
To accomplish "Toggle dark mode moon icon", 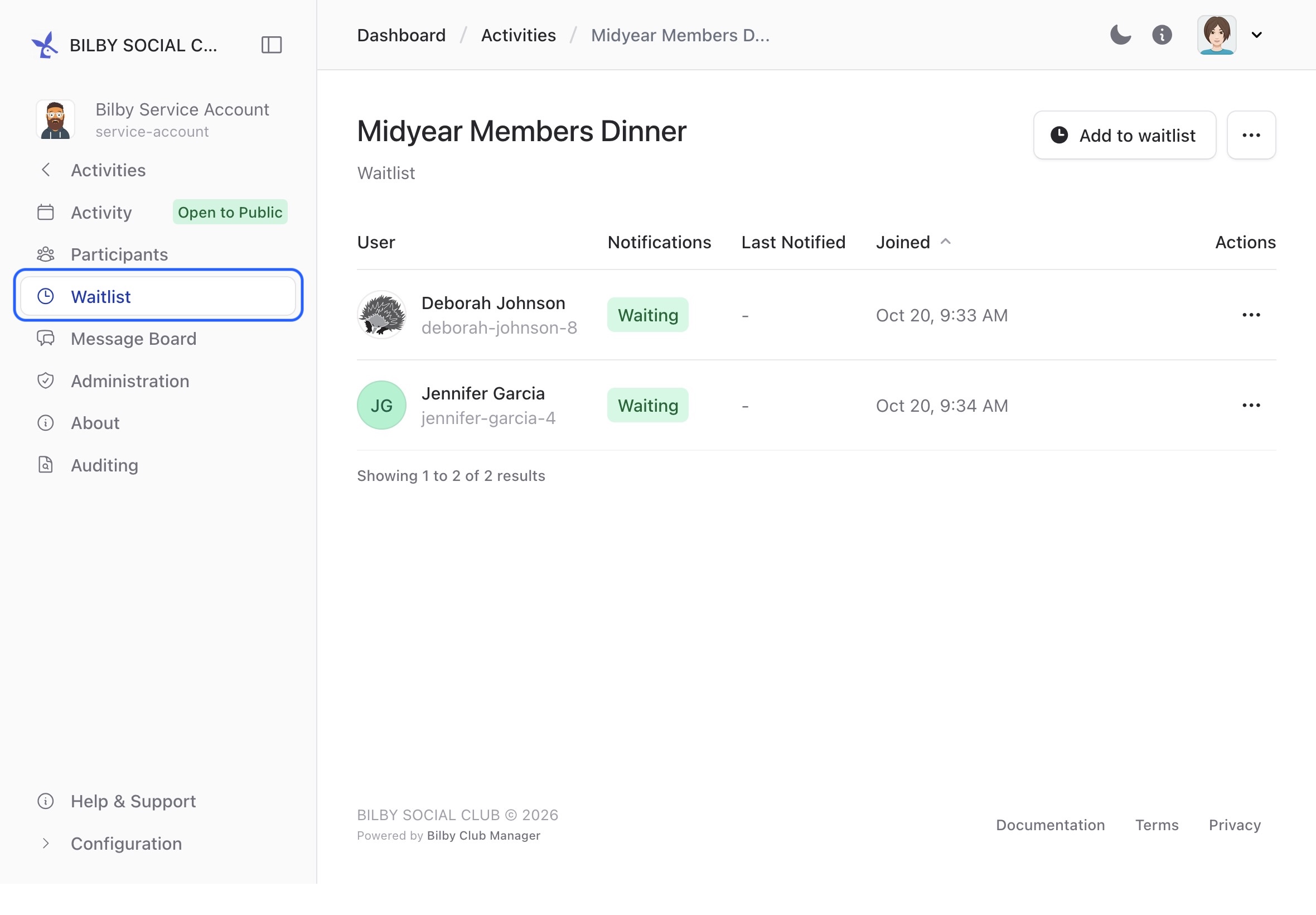I will point(1121,35).
